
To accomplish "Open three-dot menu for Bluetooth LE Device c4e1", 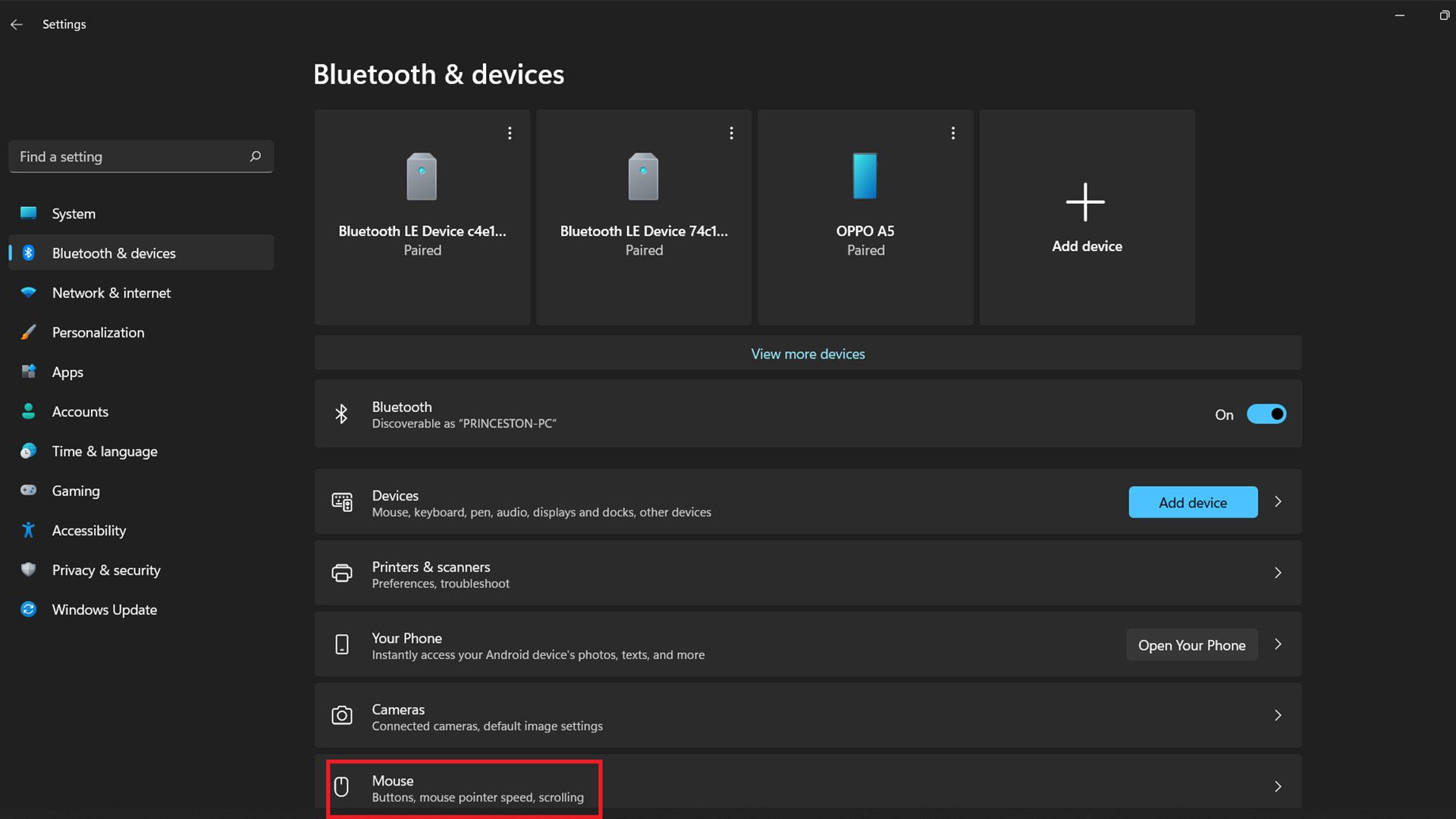I will (x=510, y=133).
